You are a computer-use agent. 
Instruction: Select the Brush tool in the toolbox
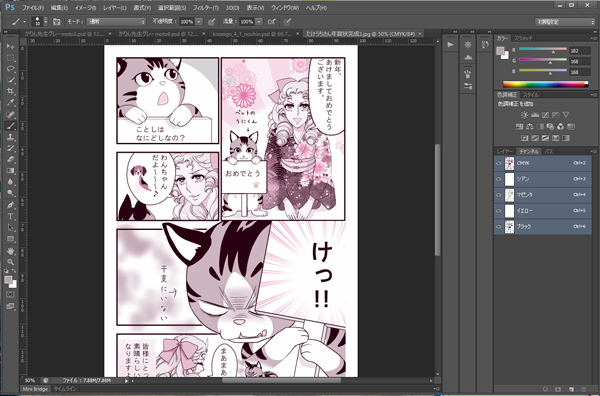[10, 125]
